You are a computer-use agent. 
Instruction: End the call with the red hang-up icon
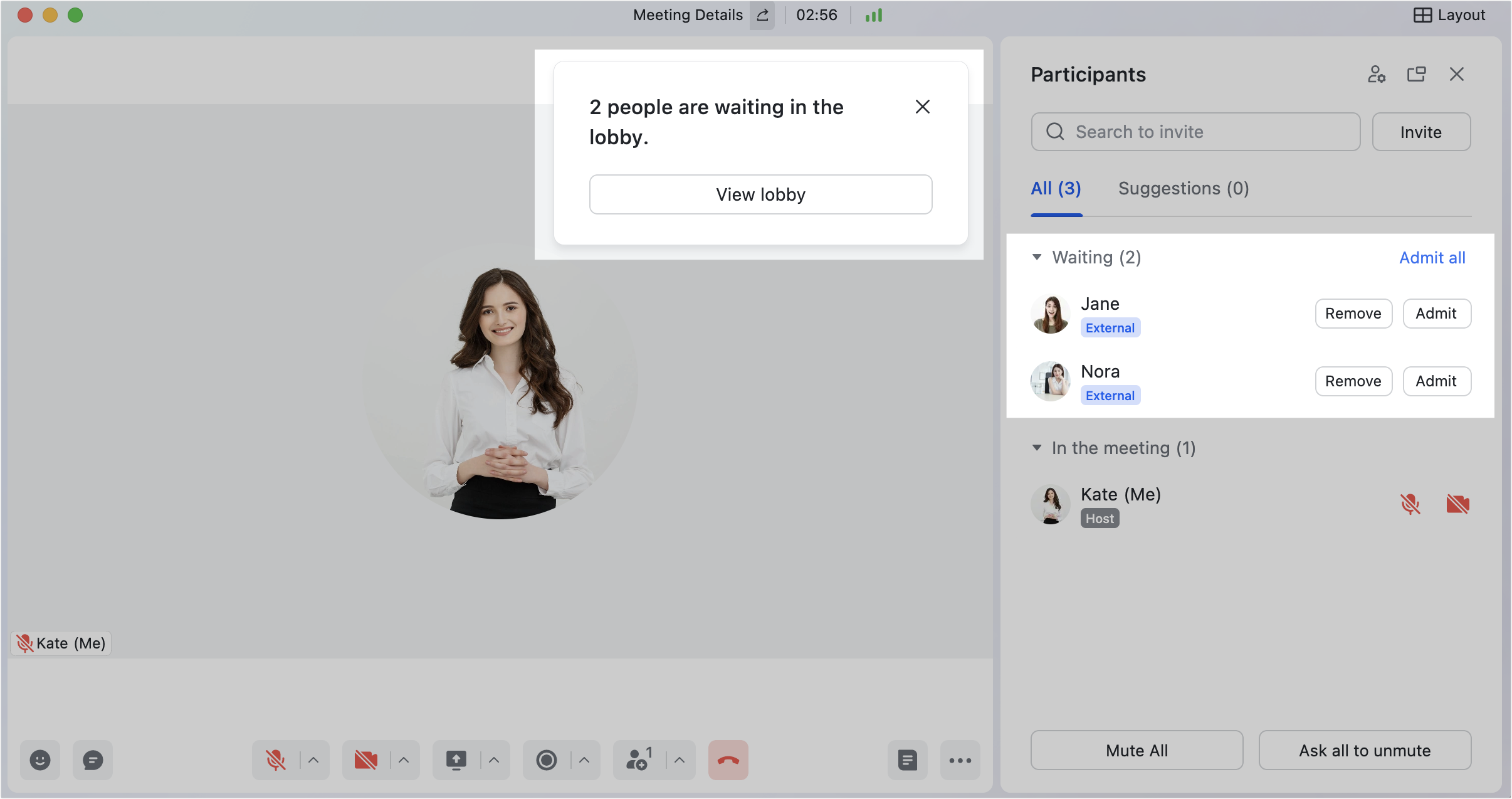click(x=727, y=759)
